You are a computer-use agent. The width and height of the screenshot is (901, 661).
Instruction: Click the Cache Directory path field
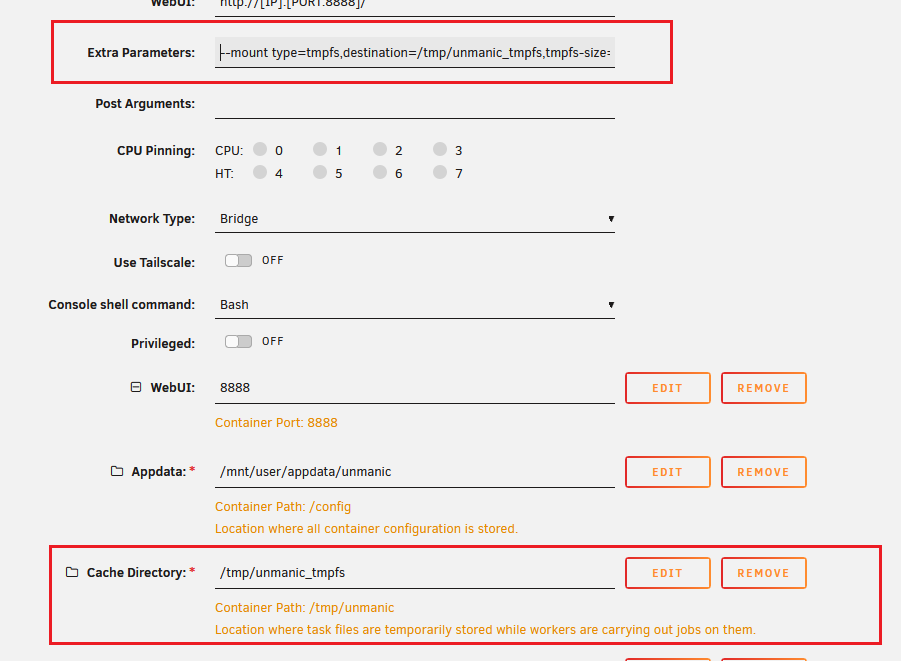click(x=415, y=573)
